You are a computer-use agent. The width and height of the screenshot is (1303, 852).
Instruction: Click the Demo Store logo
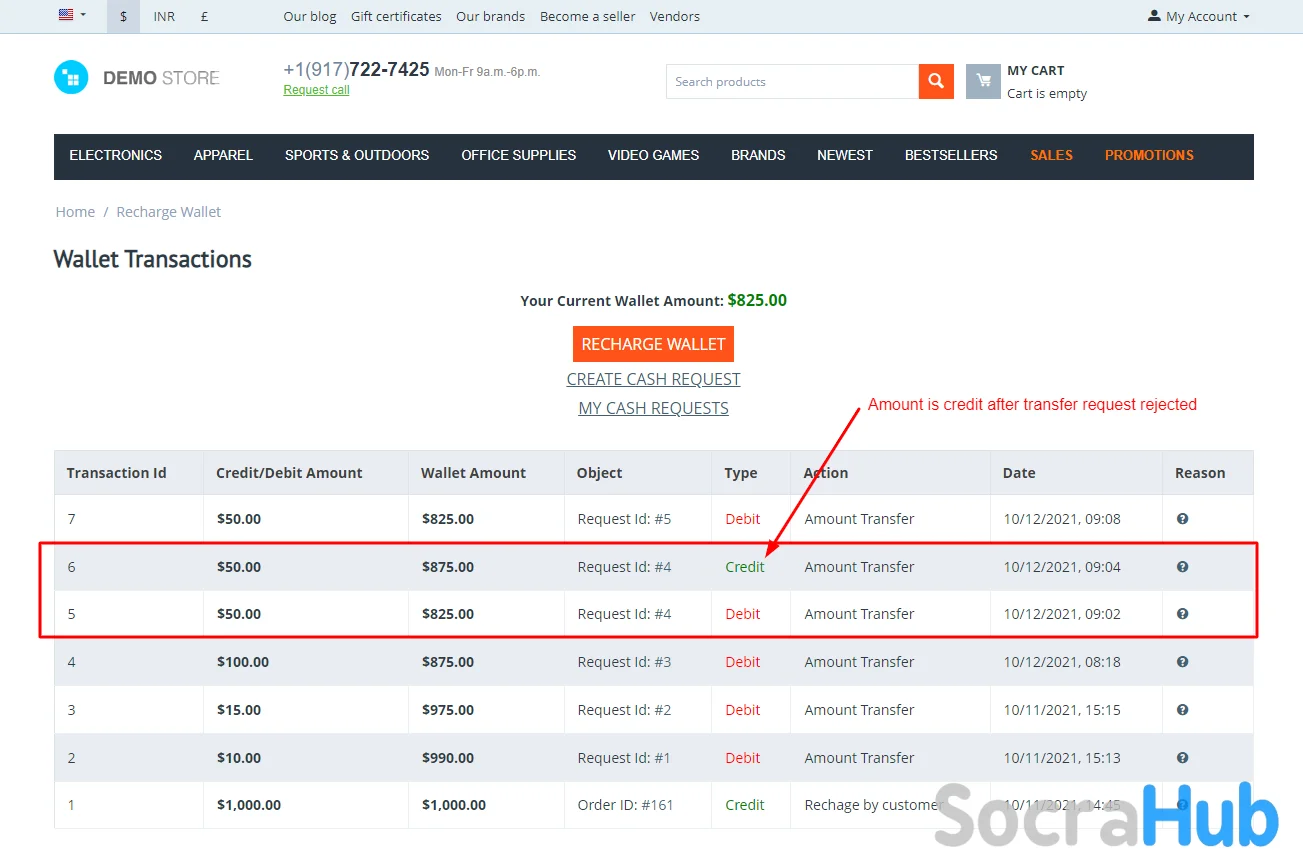coord(137,78)
